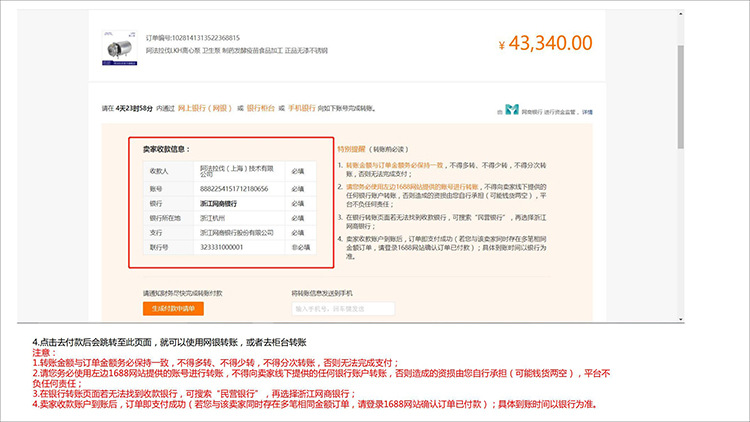Click the orange text 转账金额与订单金额务必保持一致
Viewport: 750px width, 422px height.
coord(395,165)
